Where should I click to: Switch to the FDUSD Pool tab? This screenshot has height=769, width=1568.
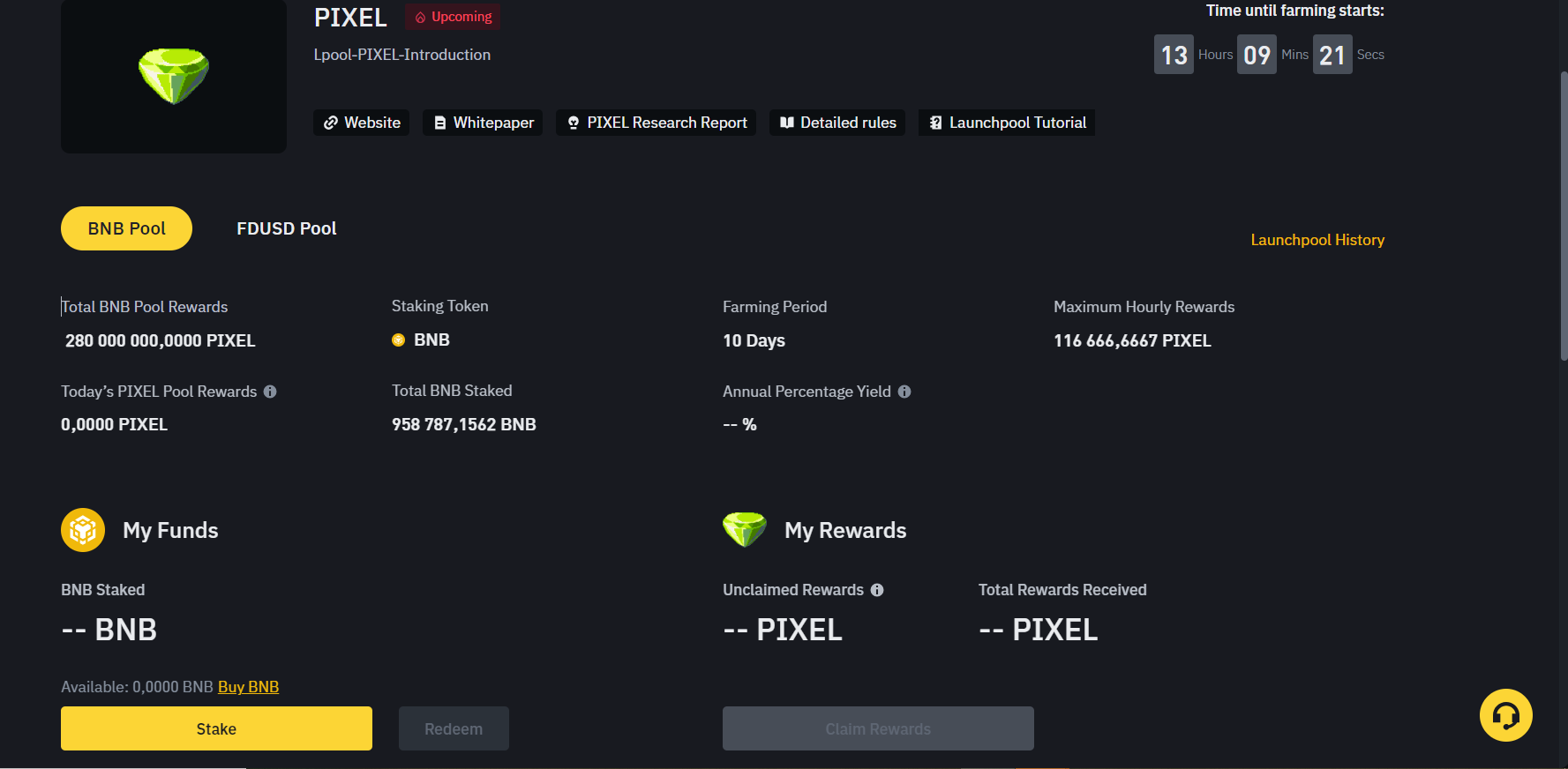(286, 228)
